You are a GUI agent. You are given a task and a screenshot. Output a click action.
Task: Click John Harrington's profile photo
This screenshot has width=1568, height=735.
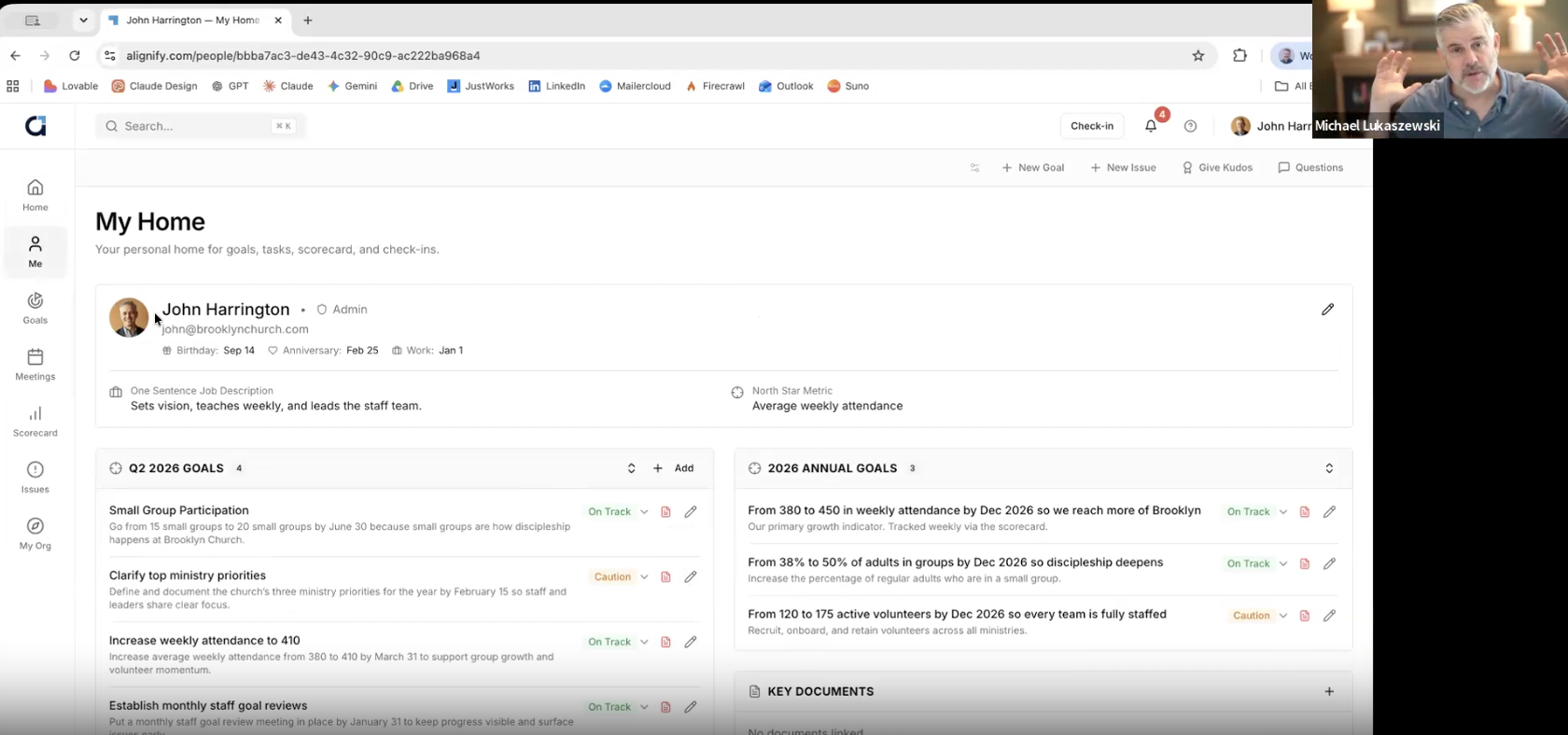(x=129, y=317)
